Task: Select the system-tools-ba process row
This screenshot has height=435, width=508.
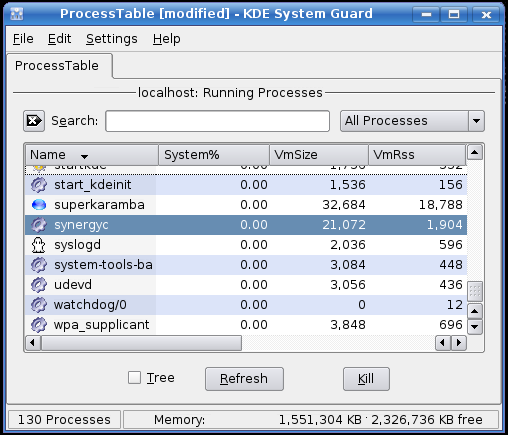Action: (x=246, y=265)
